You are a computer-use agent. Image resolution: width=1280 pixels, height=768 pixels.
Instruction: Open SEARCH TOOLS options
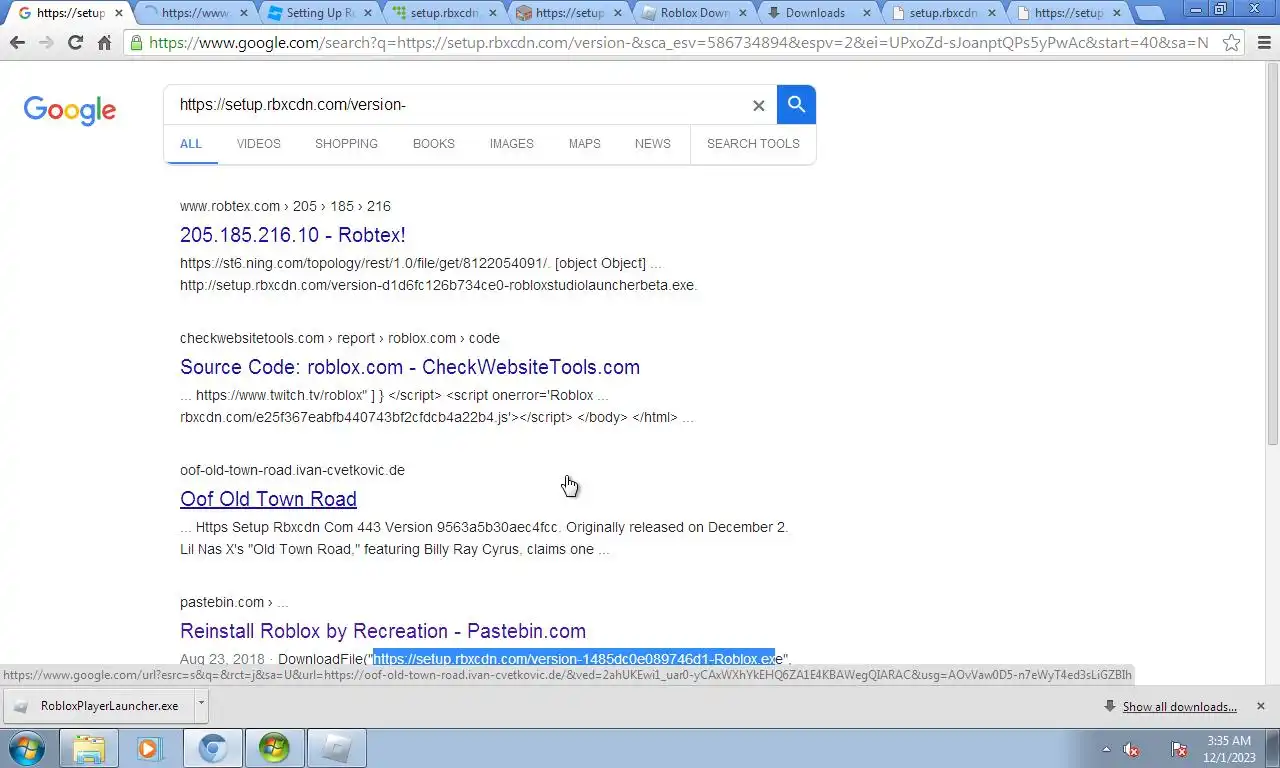tap(753, 144)
